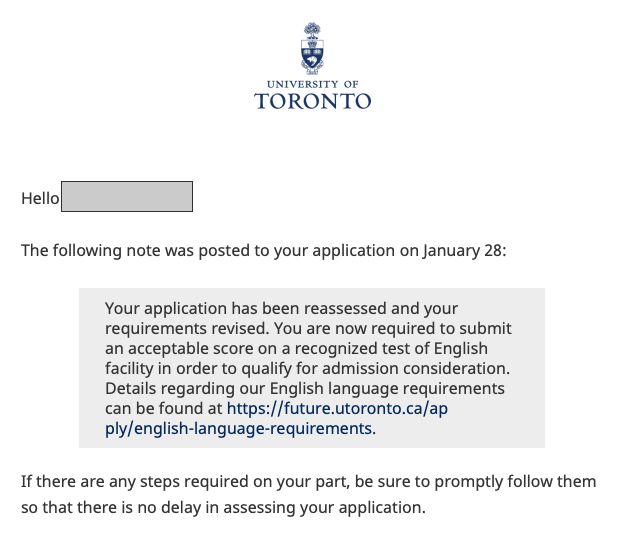Image resolution: width=627 pixels, height=535 pixels.
Task: Click 'The following note was posted' line
Action: [x=264, y=251]
